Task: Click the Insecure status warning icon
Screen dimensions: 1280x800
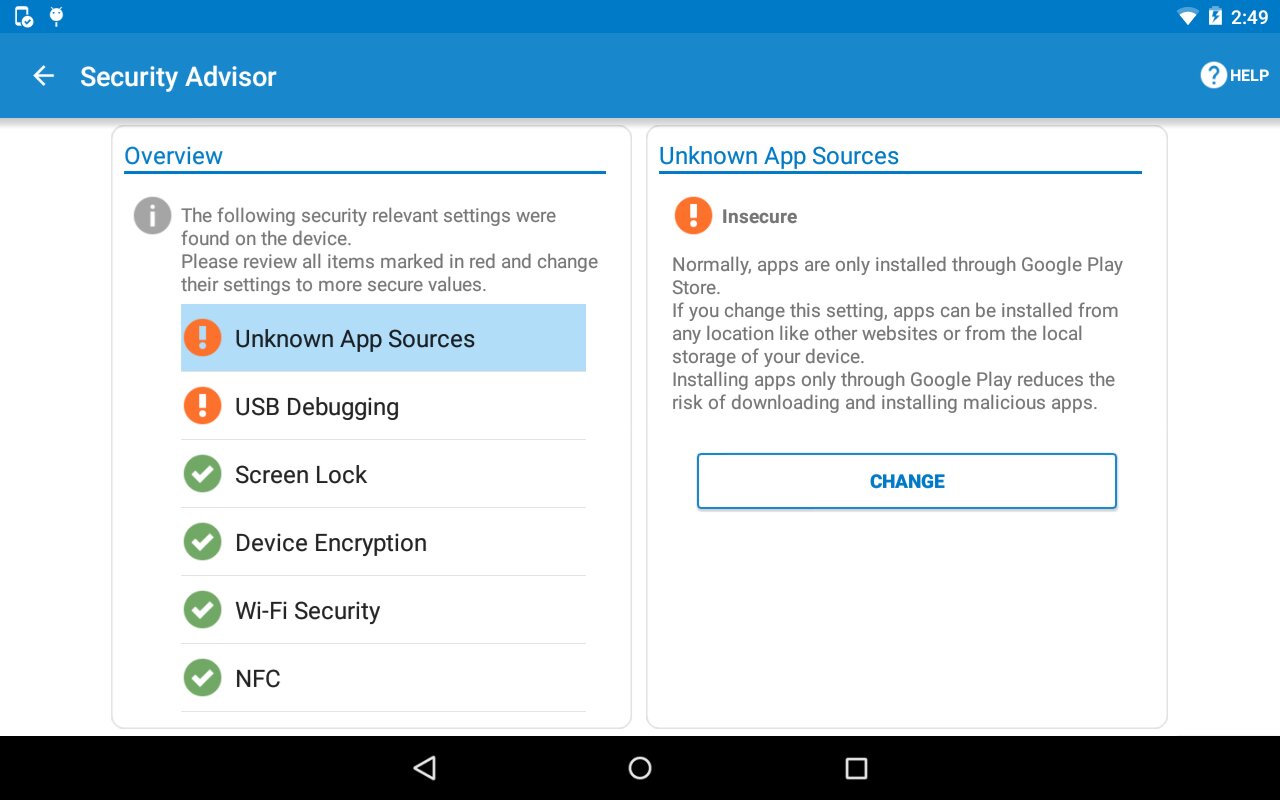Action: pyautogui.click(x=693, y=216)
